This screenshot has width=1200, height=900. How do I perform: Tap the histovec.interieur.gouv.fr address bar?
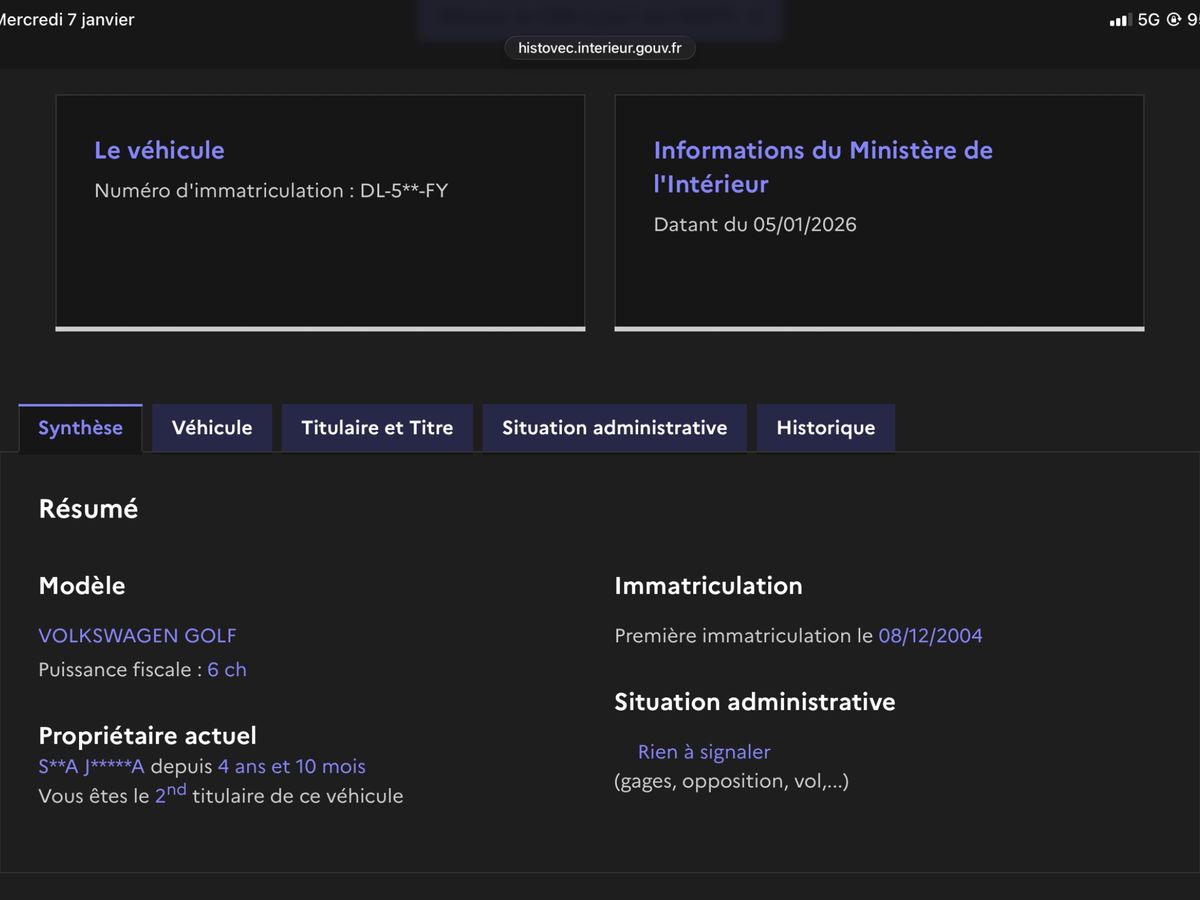point(600,48)
